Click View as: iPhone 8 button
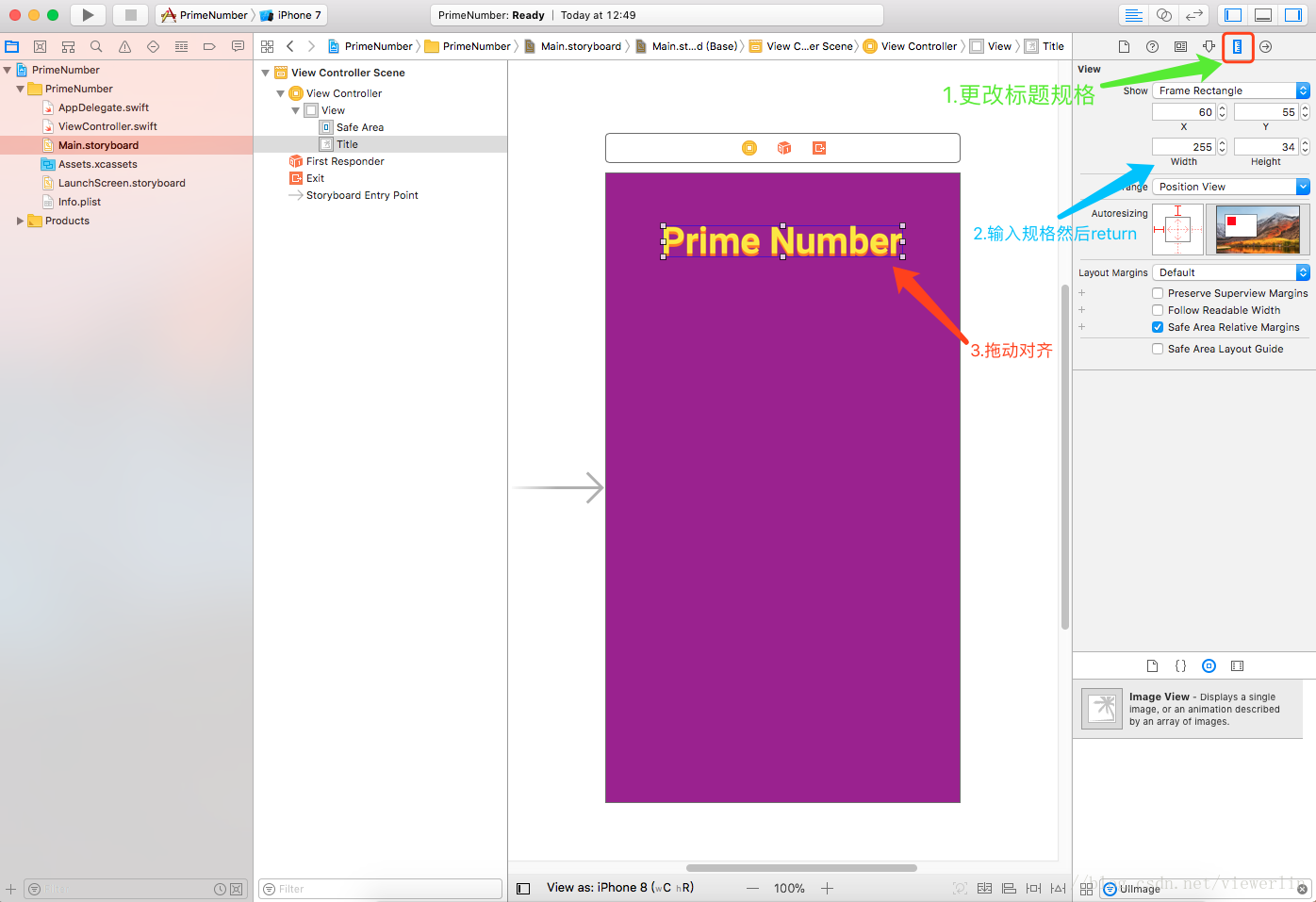The height and width of the screenshot is (902, 1316). (x=620, y=888)
